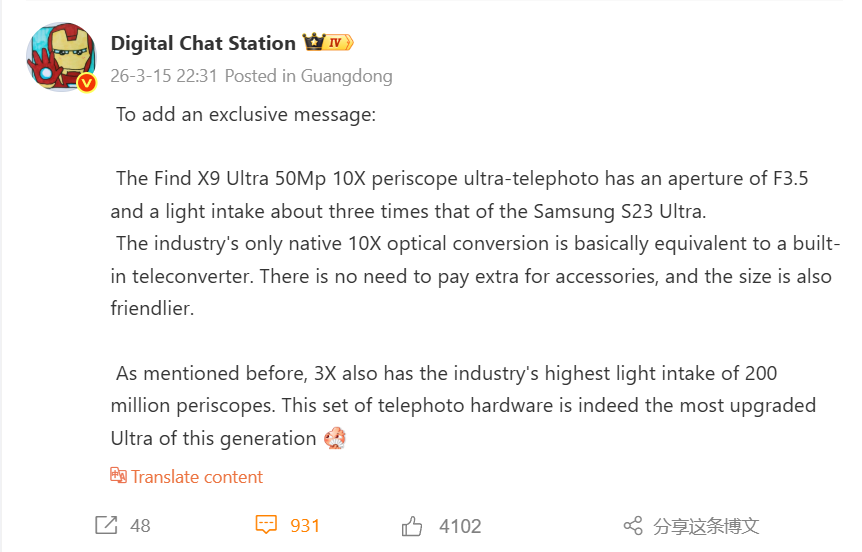Click the like count 4102

(x=460, y=526)
